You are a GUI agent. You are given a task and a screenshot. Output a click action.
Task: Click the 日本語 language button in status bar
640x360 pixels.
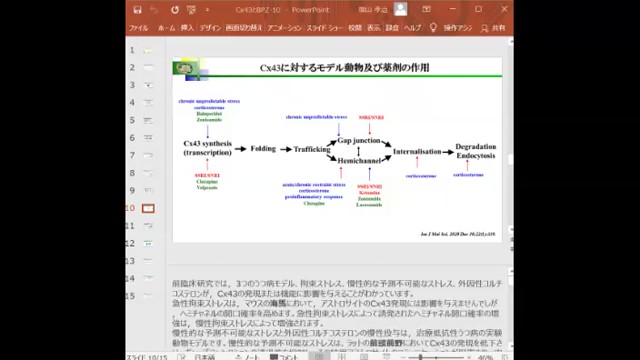[x=204, y=357]
